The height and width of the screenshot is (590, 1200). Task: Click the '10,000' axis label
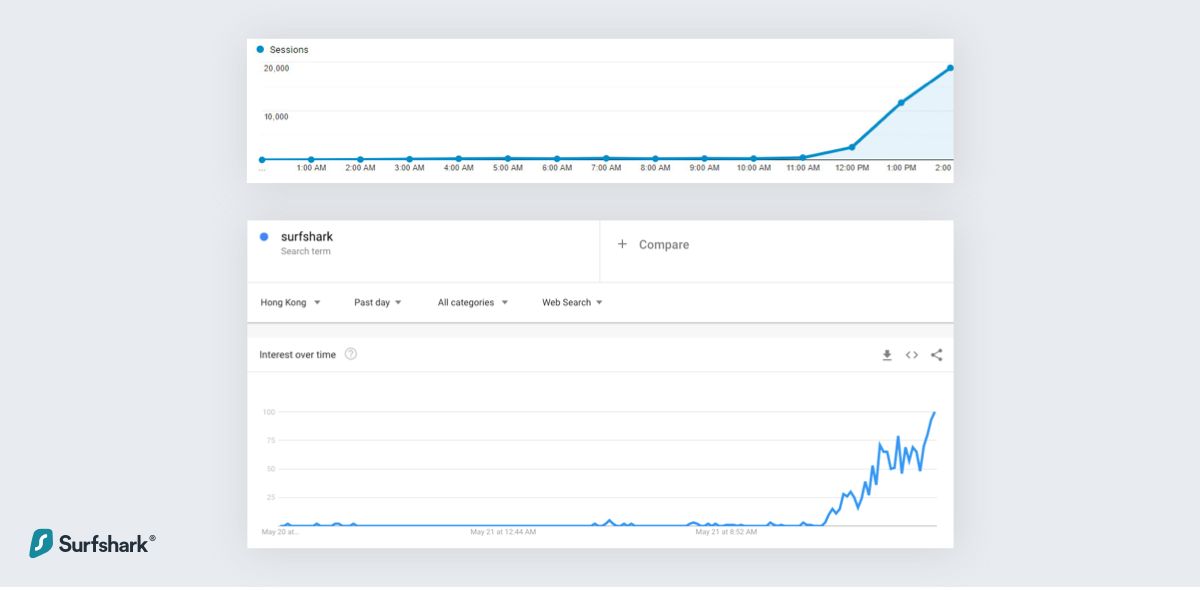276,116
